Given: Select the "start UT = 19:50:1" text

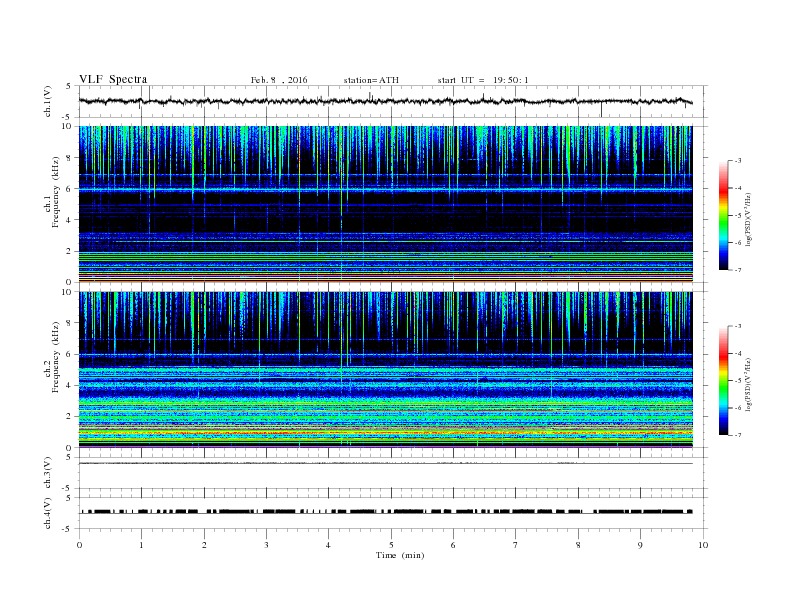Looking at the screenshot, I should coord(483,80).
